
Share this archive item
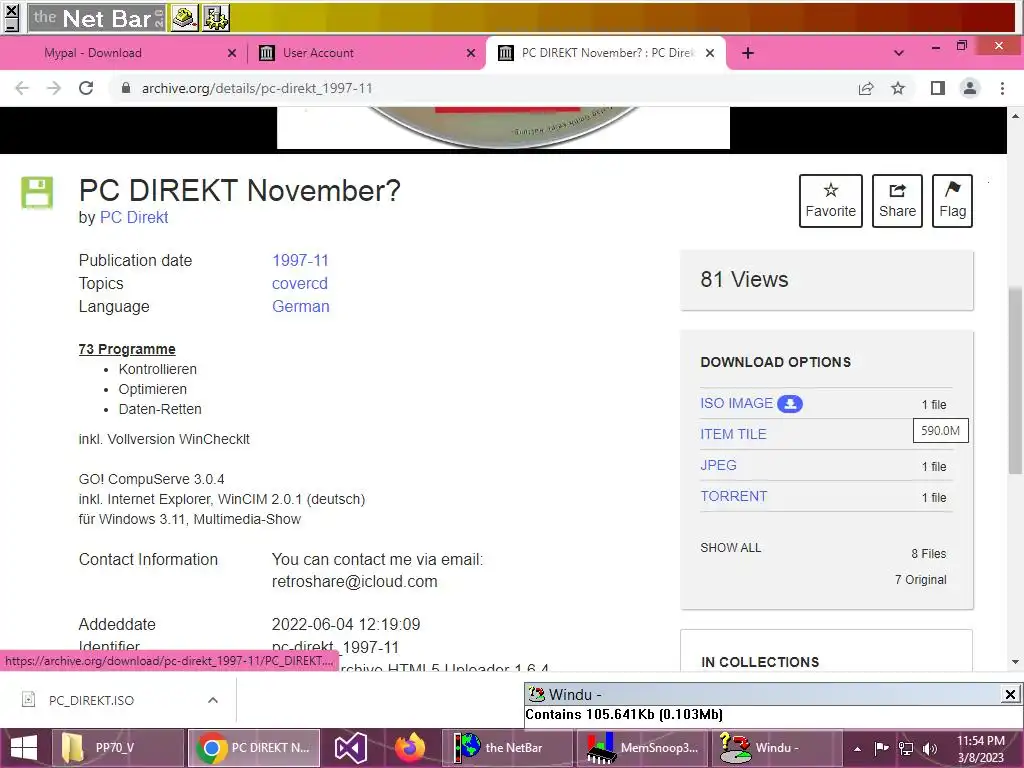point(897,200)
